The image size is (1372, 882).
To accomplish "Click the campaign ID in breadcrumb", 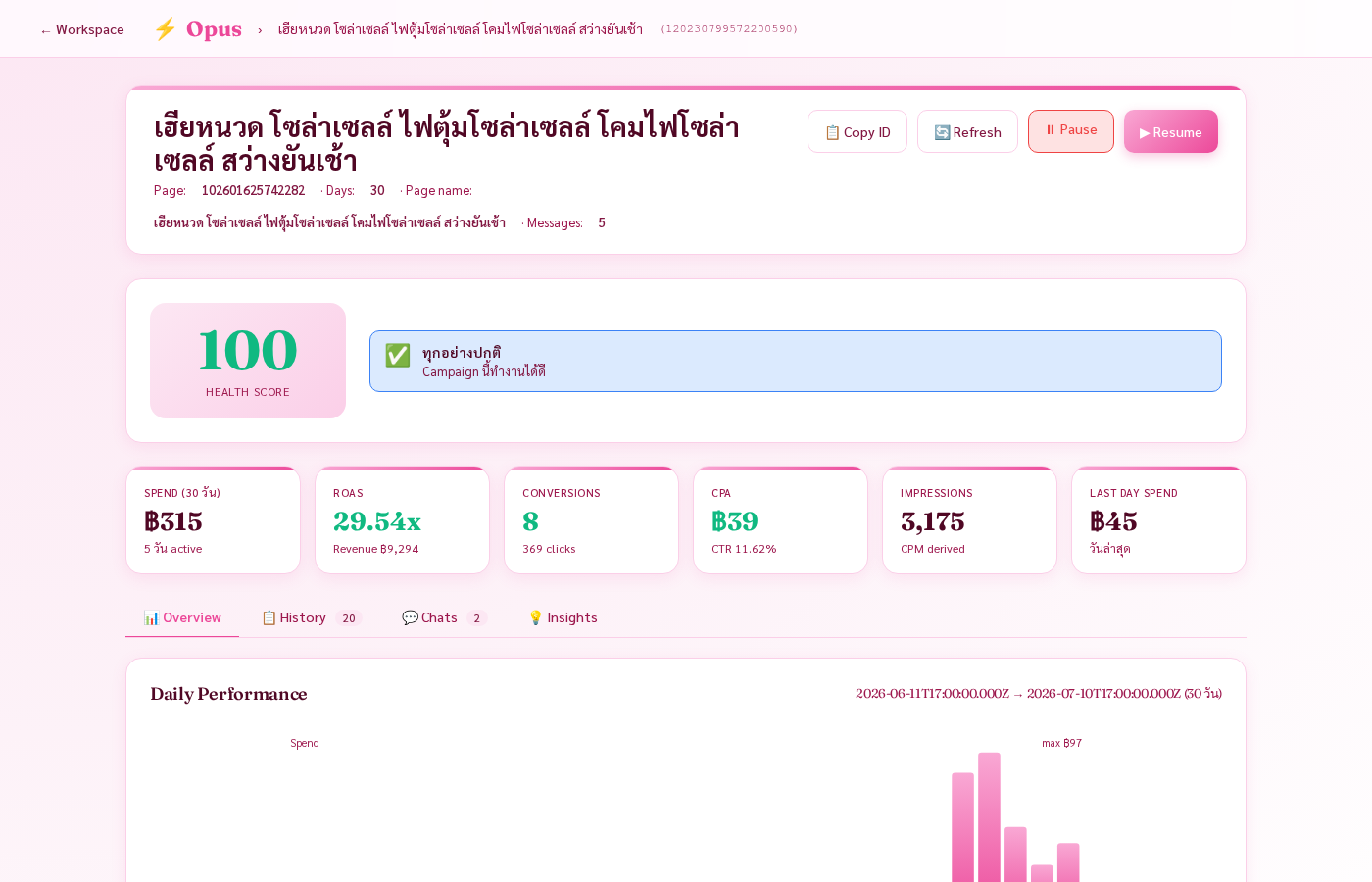I will pos(729,29).
